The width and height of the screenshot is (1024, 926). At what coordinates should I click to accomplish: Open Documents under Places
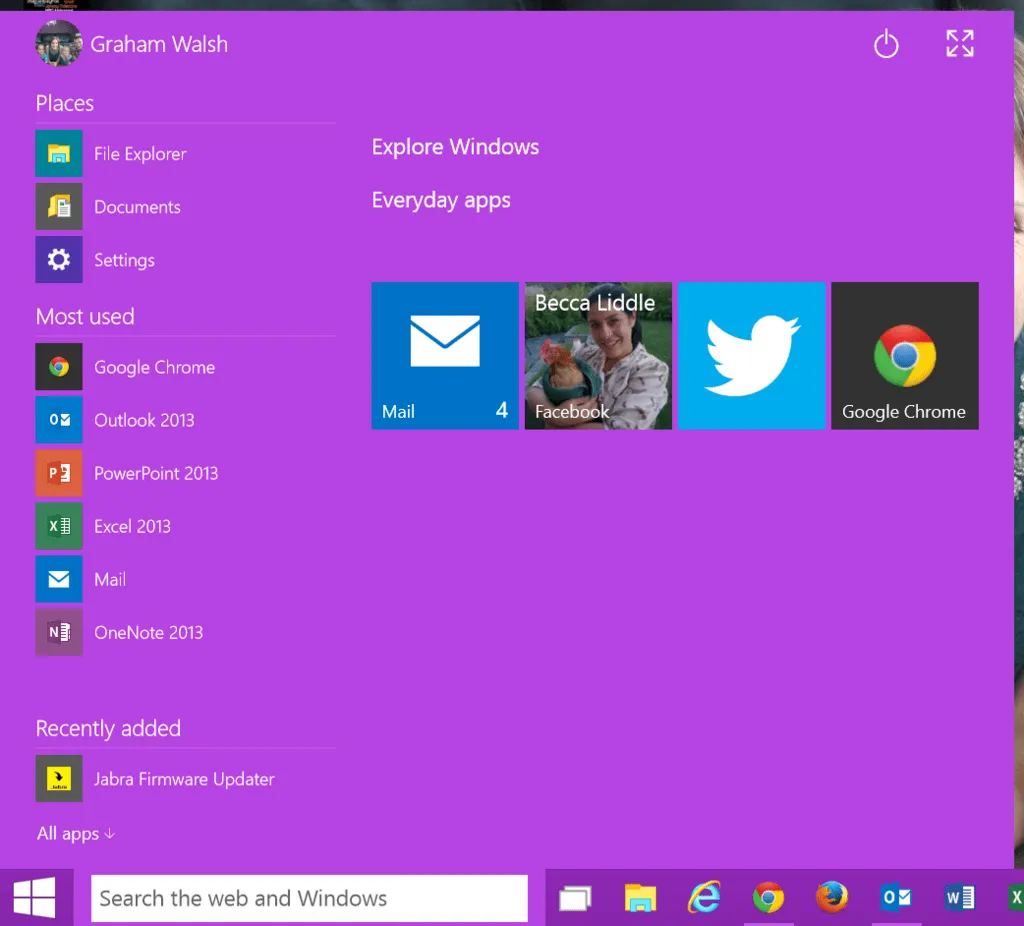[x=137, y=207]
